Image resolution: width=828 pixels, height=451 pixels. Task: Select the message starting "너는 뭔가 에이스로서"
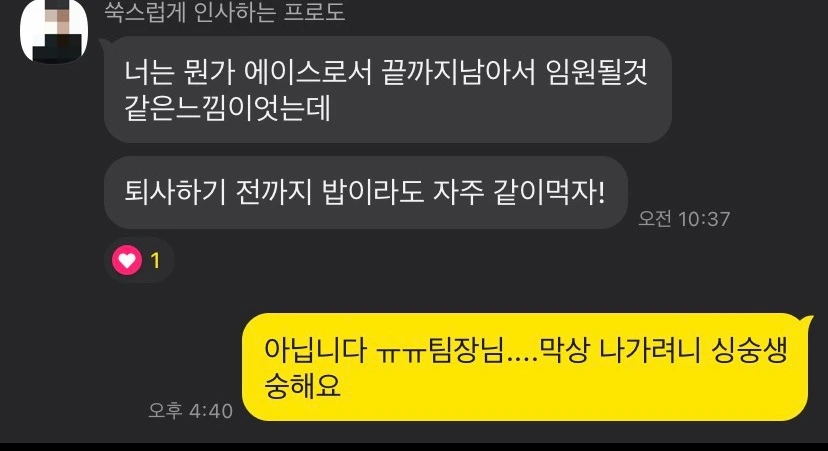388,89
